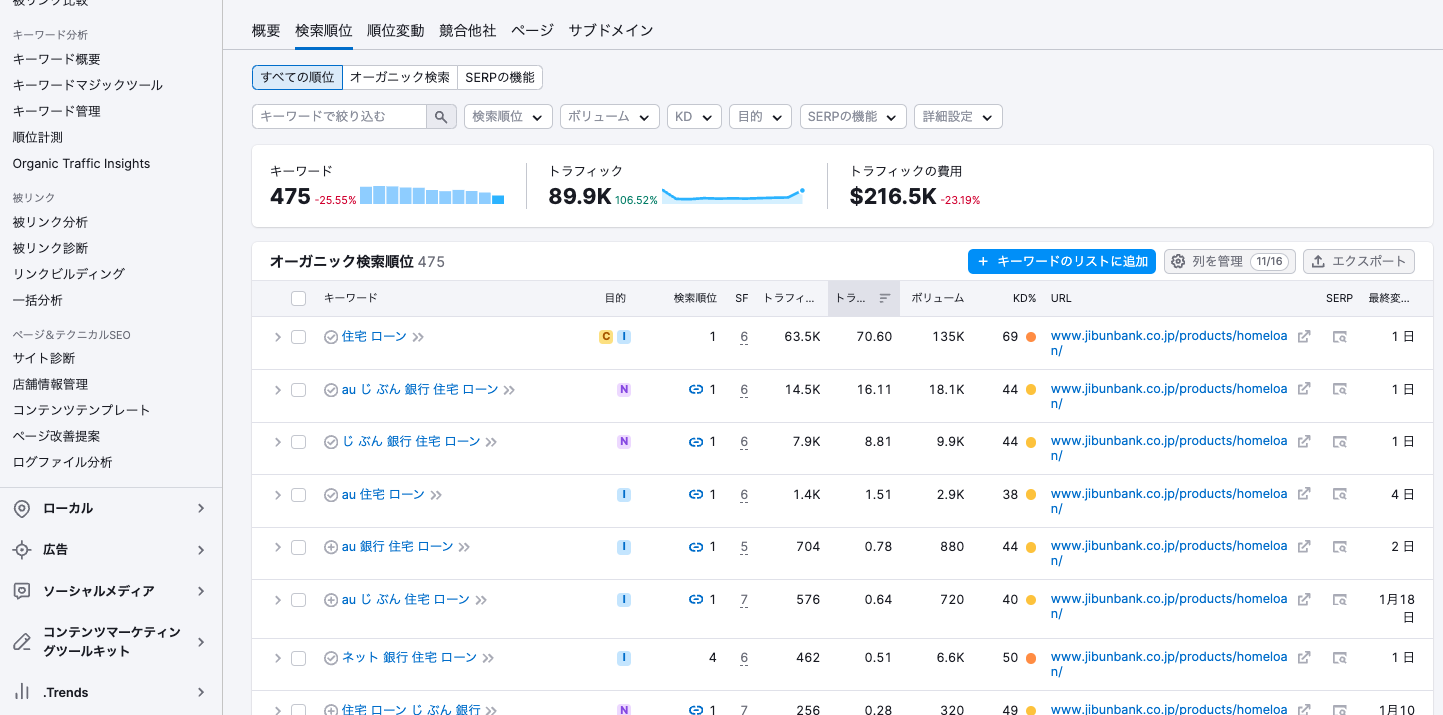Click the check circle icon beside 住宅 ローン
Viewport: 1443px width, 715px height.
pyautogui.click(x=331, y=337)
